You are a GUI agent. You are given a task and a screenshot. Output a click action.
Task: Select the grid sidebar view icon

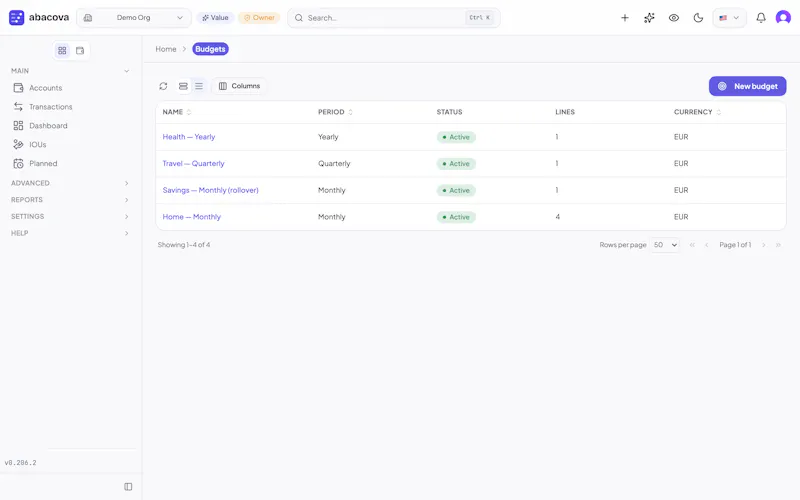[x=62, y=51]
